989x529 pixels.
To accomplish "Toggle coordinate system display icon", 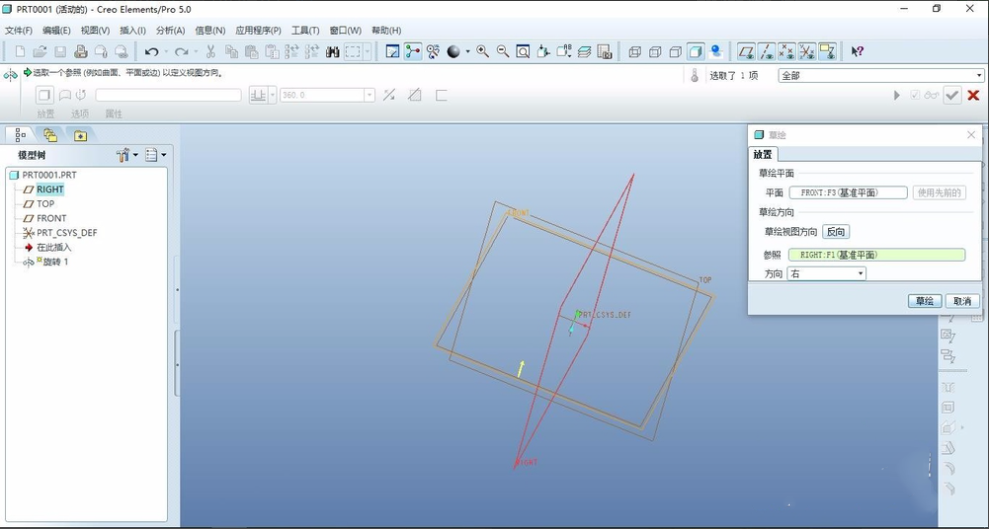I will coord(807,52).
